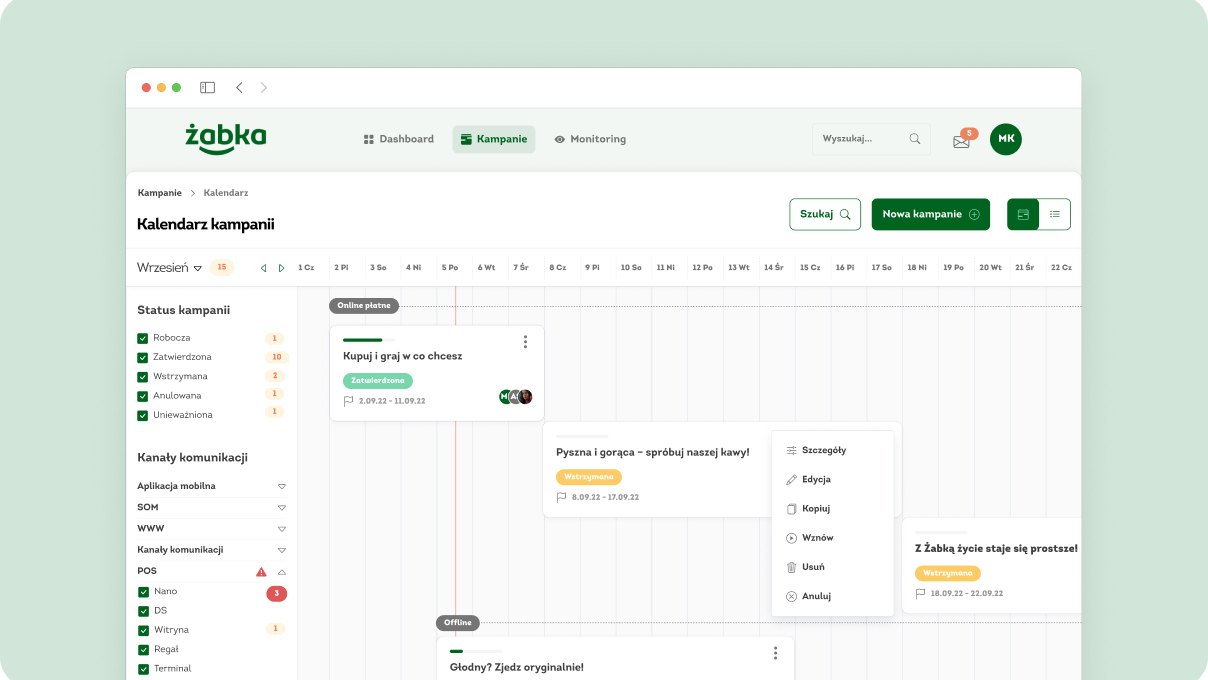
Task: Click progress bar on Kupuj i graj card
Action: tap(369, 340)
